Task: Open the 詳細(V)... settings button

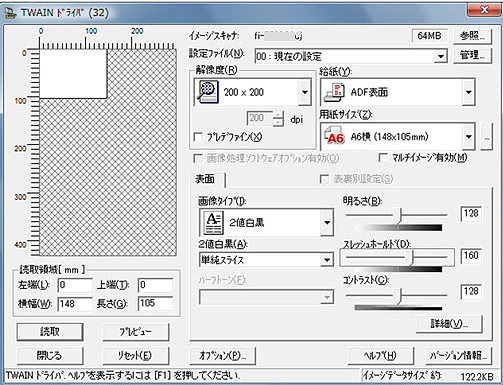Action: click(449, 323)
